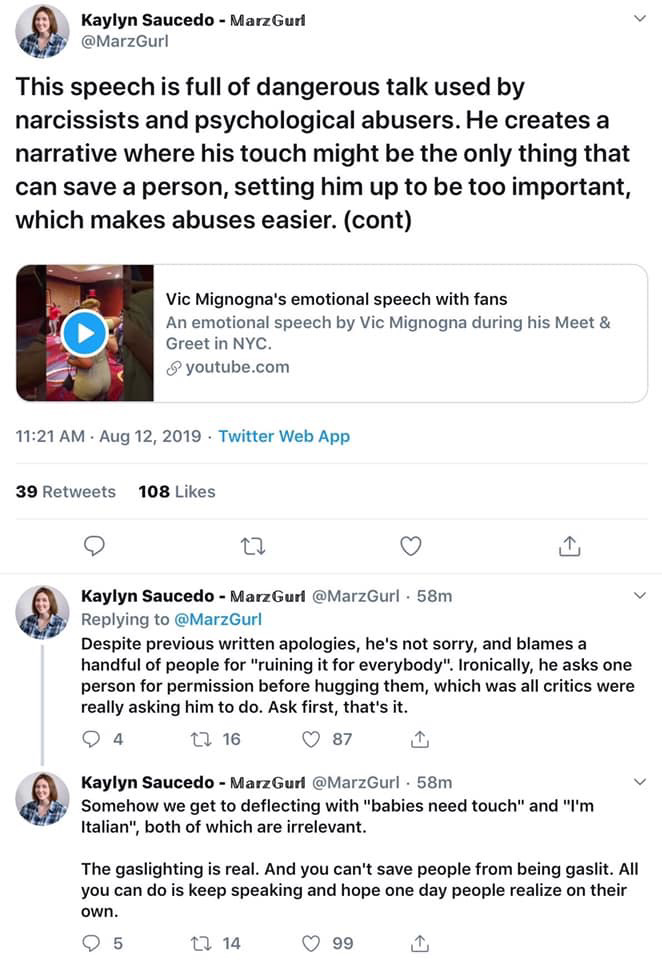
Task: Reply to the 'not sorry' reply tweet
Action: (92, 740)
